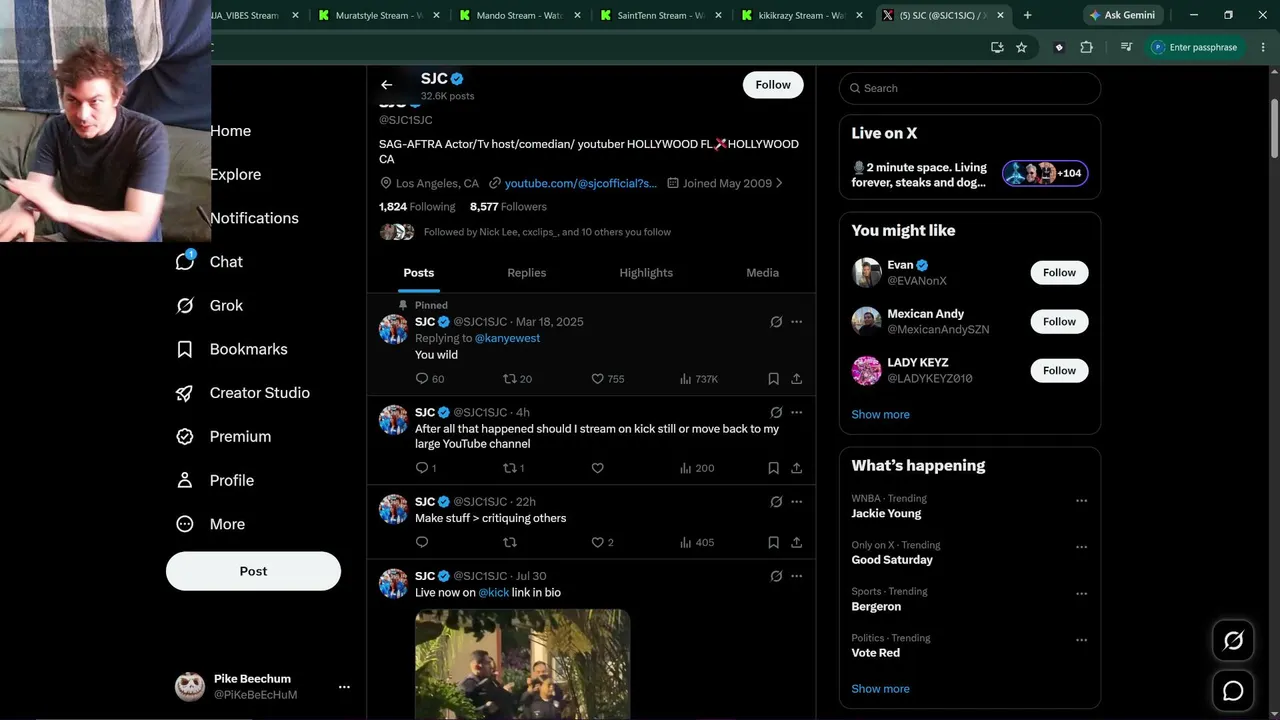Open Bookmarks in the sidebar
The height and width of the screenshot is (720, 1280).
tap(231, 349)
